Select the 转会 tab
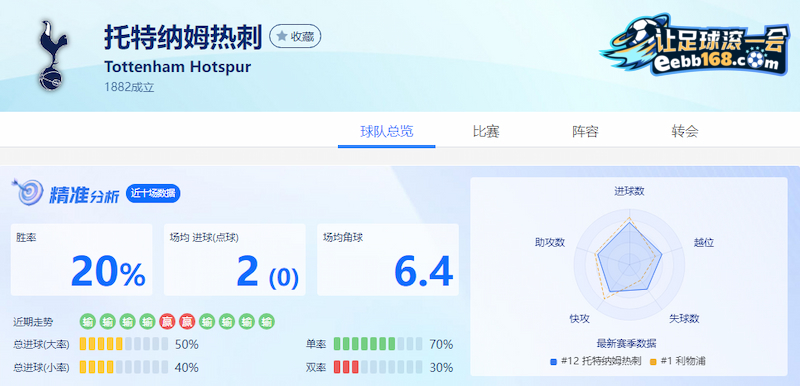The width and height of the screenshot is (800, 386). coord(685,132)
